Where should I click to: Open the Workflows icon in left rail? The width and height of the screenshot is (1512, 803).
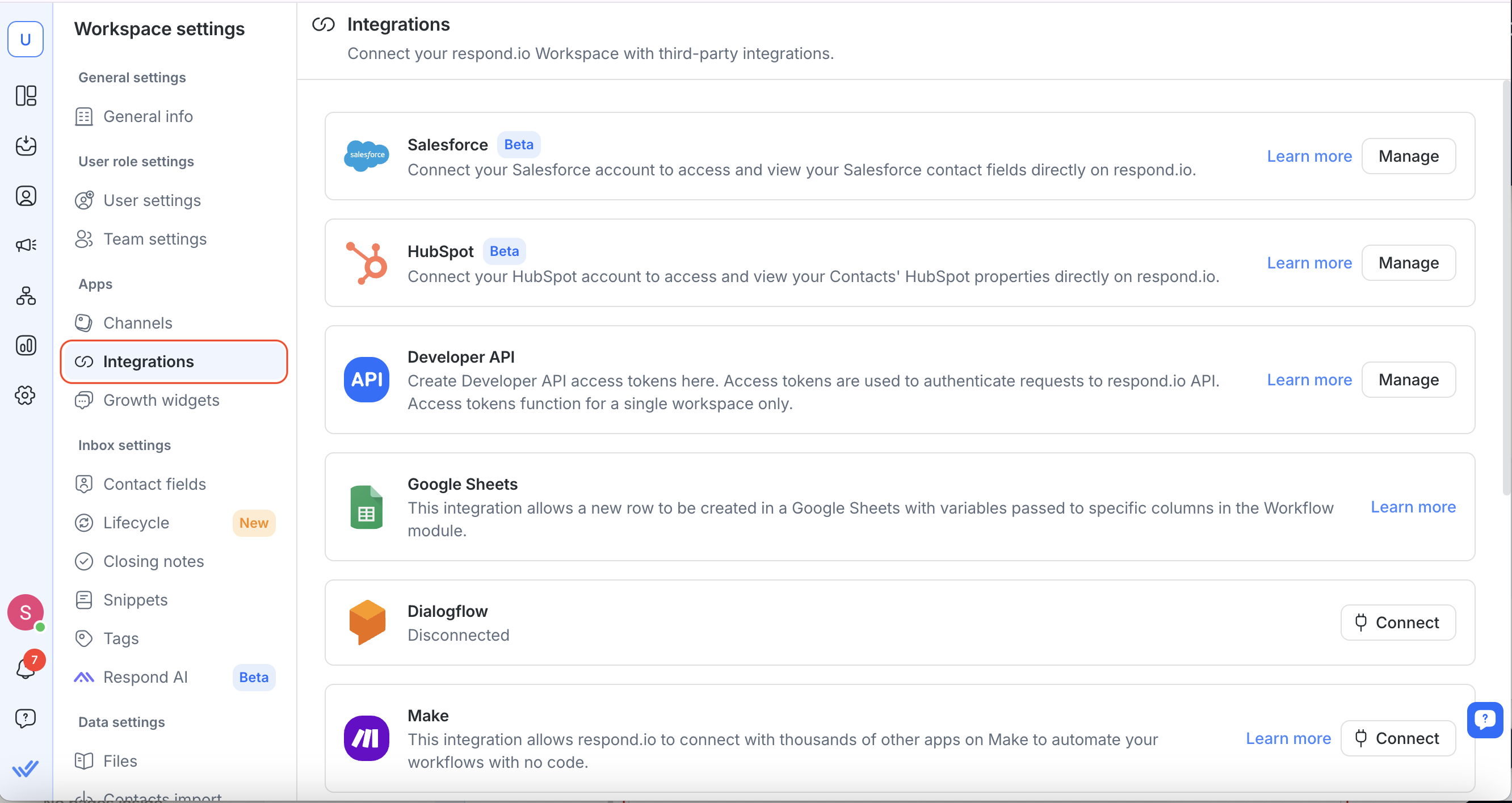26,295
